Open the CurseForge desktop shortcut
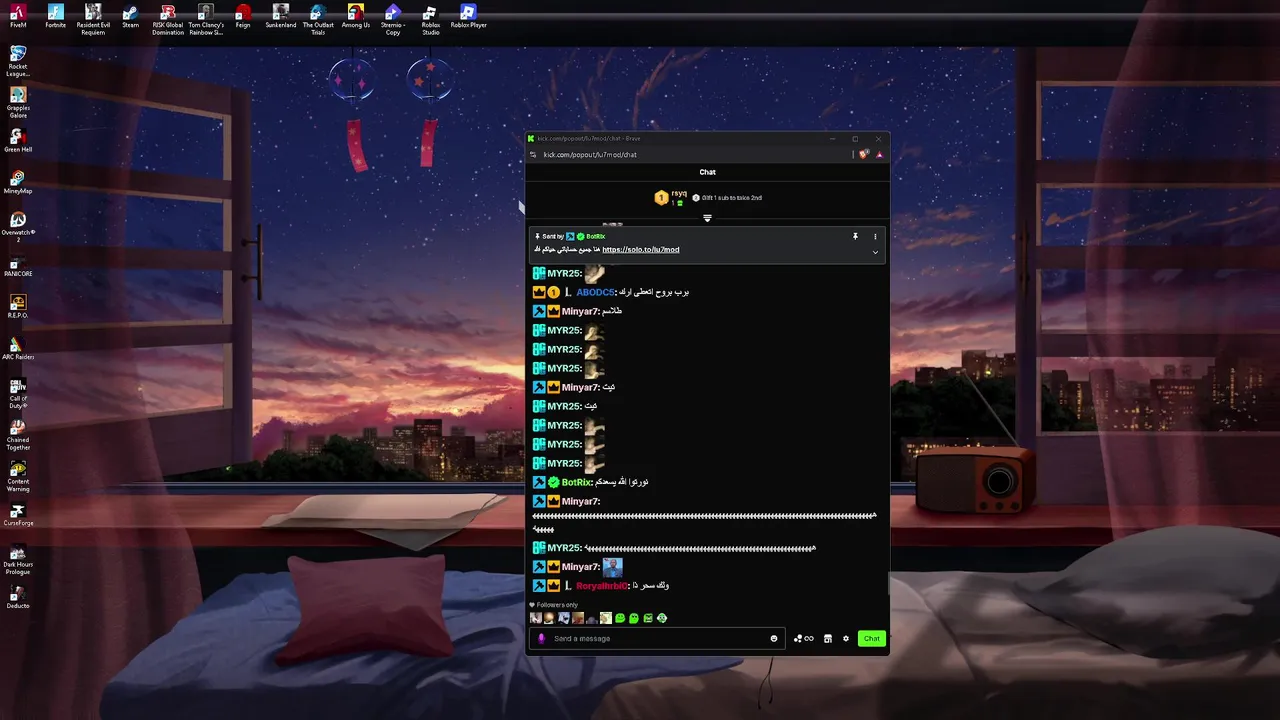This screenshot has width=1280, height=720. pos(18,515)
